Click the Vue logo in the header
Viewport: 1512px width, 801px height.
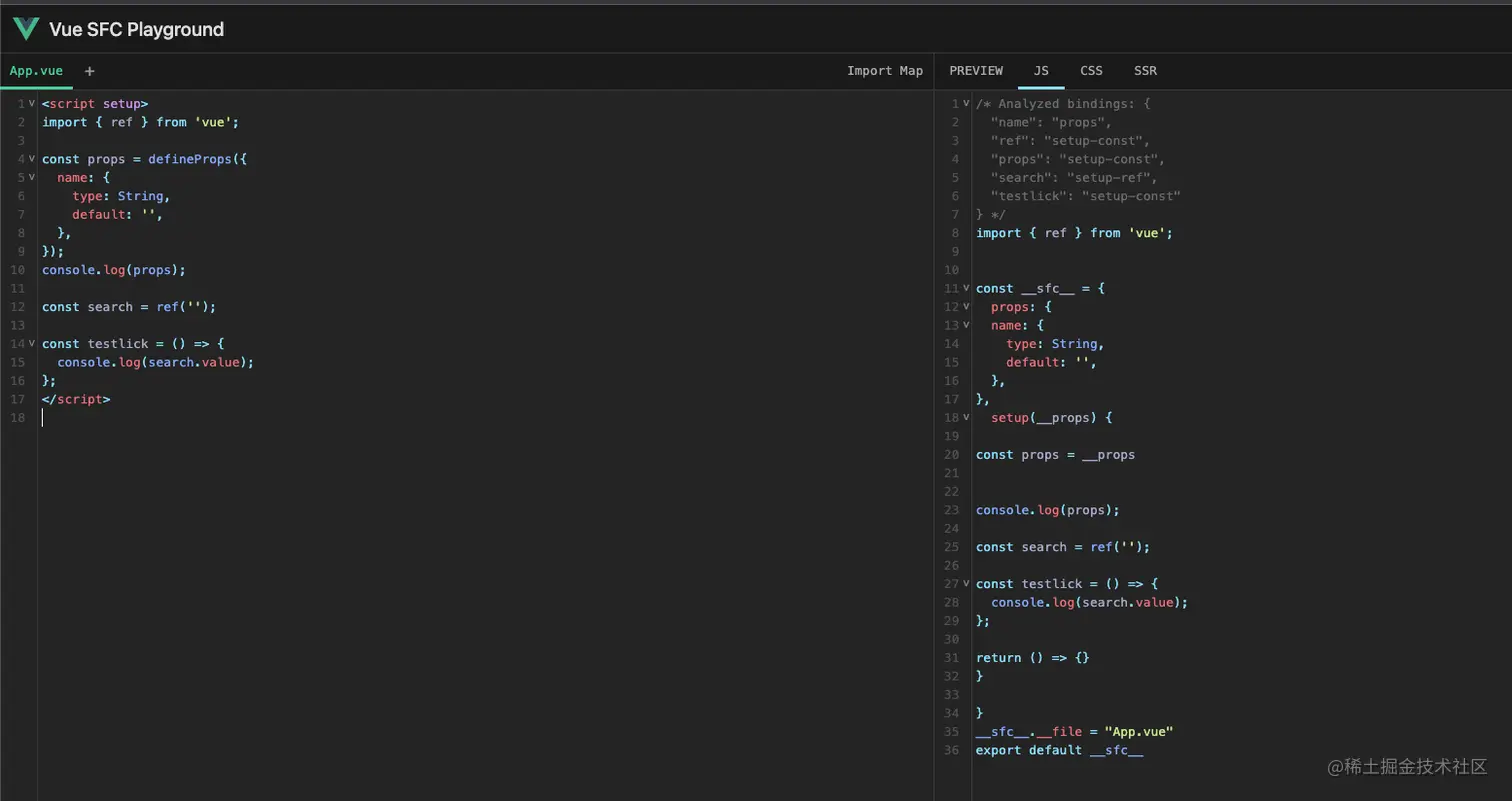click(26, 29)
